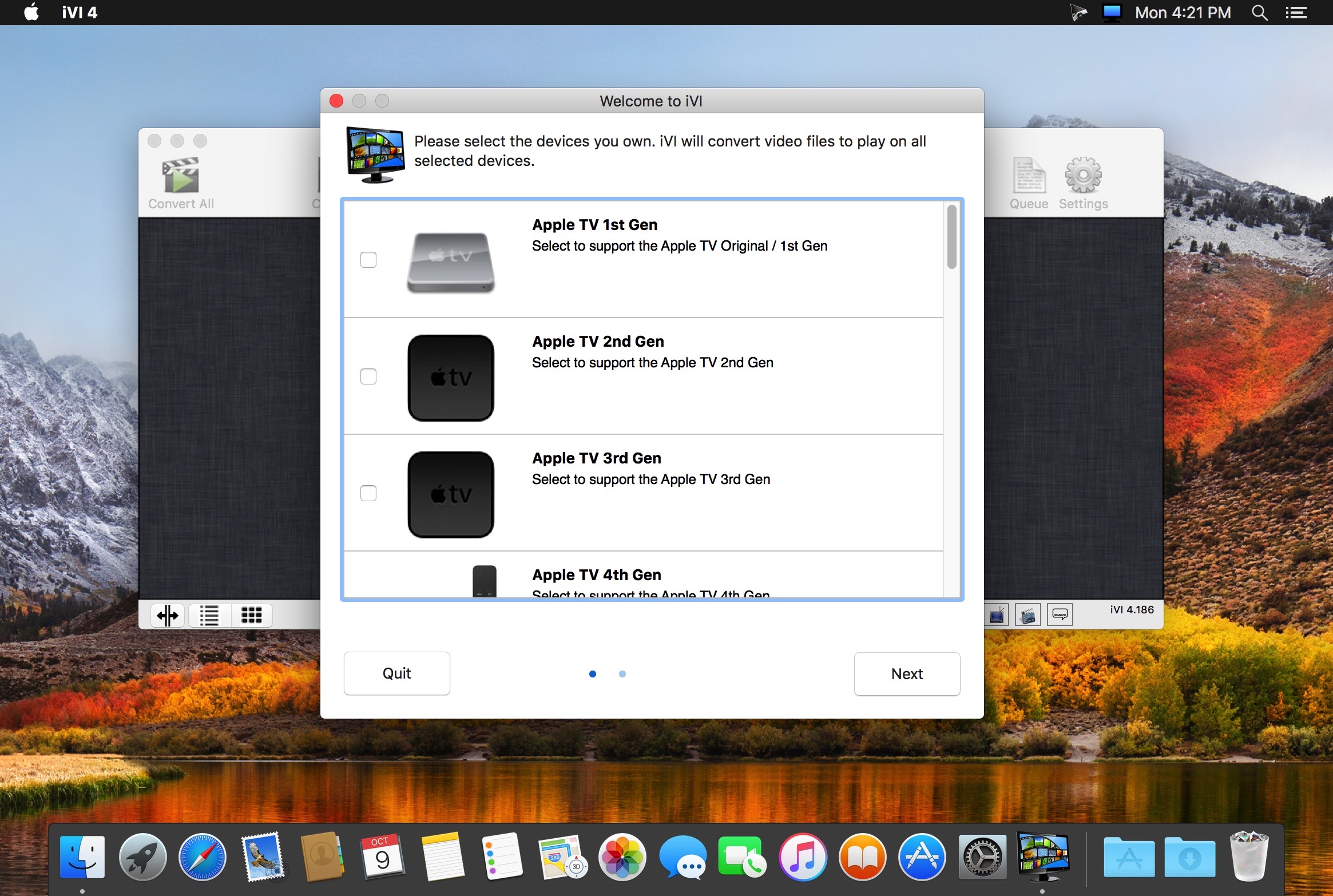Open App Store from the dock
This screenshot has height=896, width=1333.
[x=922, y=858]
